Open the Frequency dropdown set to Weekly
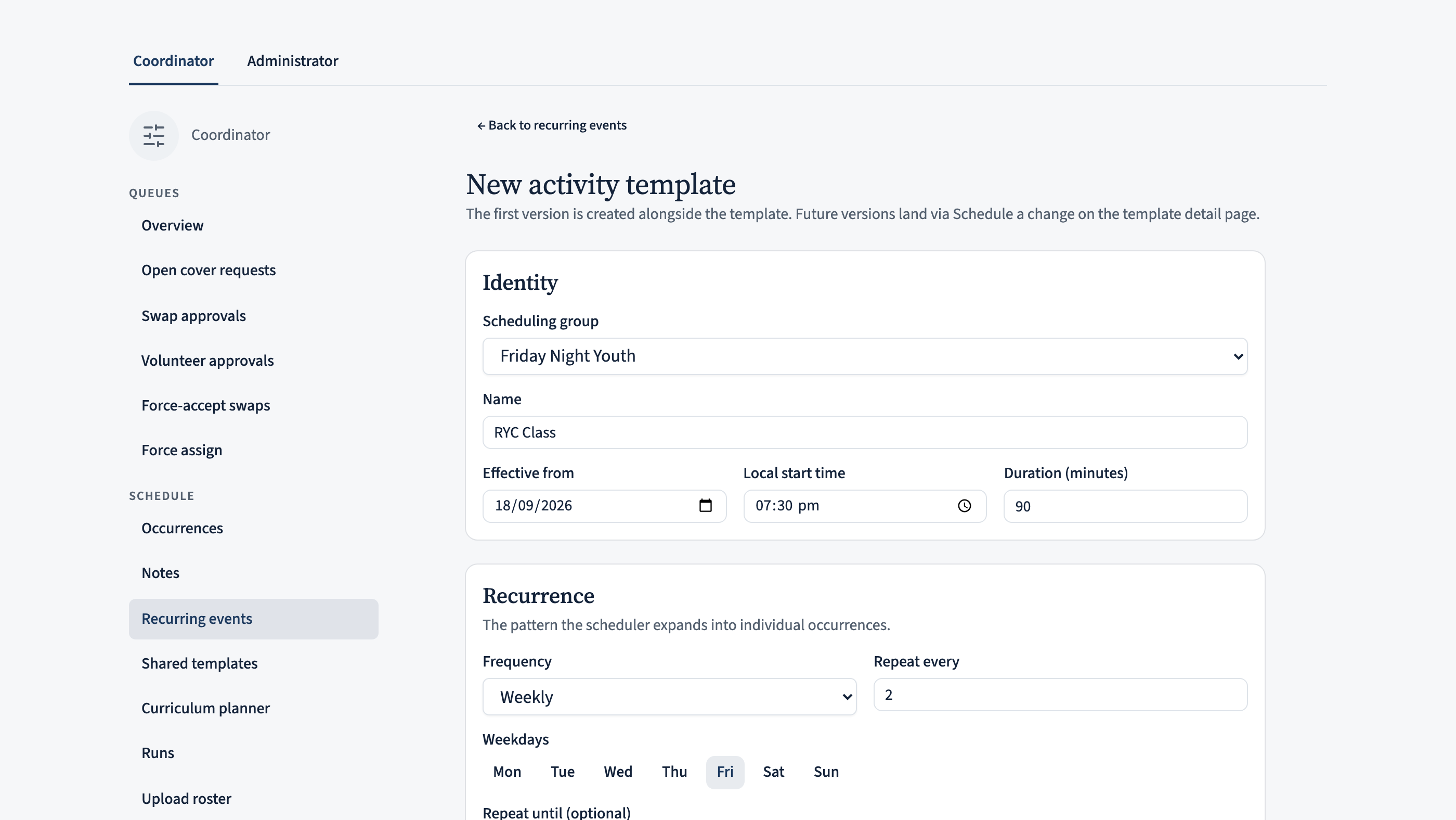 click(x=669, y=697)
